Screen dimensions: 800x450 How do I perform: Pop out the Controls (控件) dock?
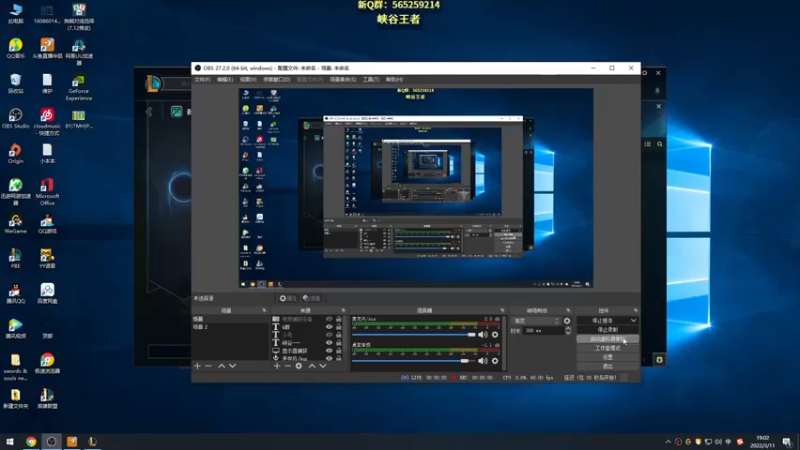point(635,310)
